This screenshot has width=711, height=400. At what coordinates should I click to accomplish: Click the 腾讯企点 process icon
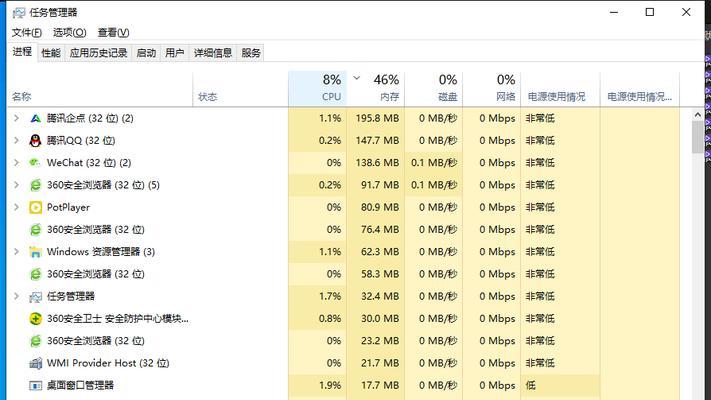coord(35,118)
